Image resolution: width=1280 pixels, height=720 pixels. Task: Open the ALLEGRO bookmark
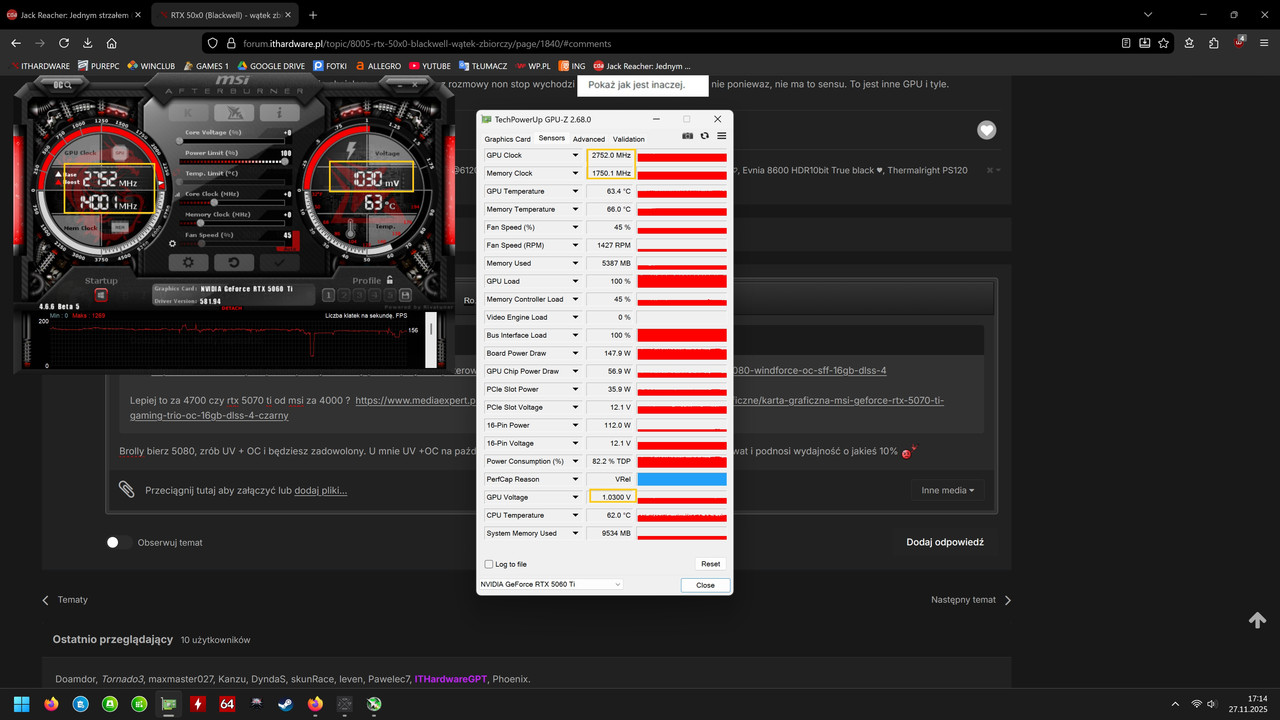coord(377,66)
